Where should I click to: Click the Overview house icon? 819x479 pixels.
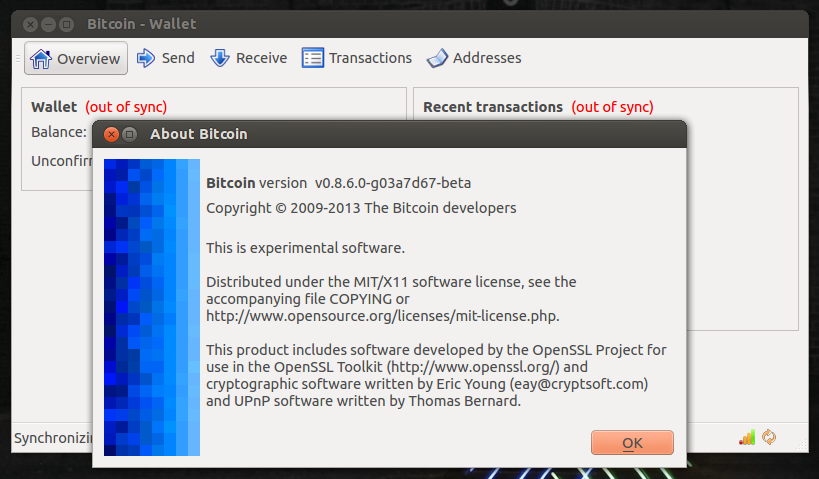pos(41,59)
